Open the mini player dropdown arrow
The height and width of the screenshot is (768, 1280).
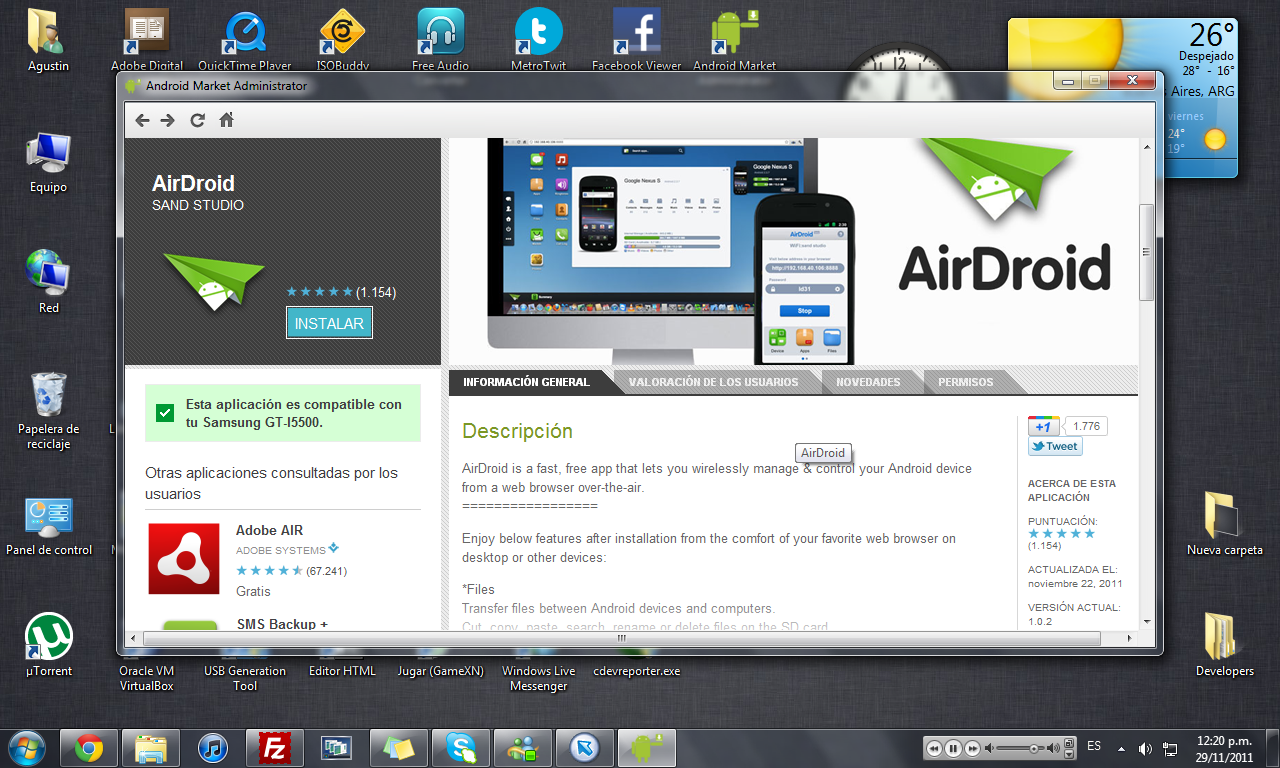pyautogui.click(x=1069, y=754)
